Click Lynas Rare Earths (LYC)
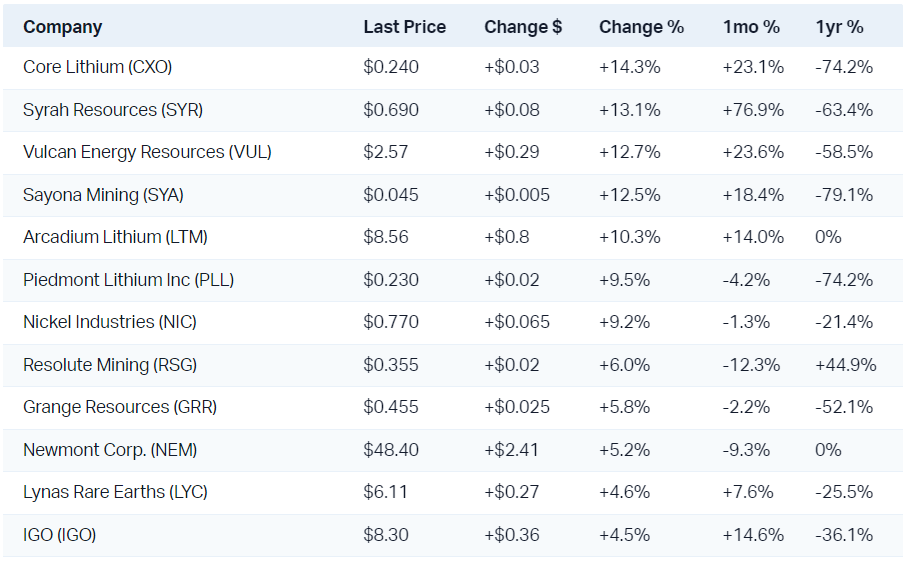Viewport: 906px width, 563px height. [115, 492]
